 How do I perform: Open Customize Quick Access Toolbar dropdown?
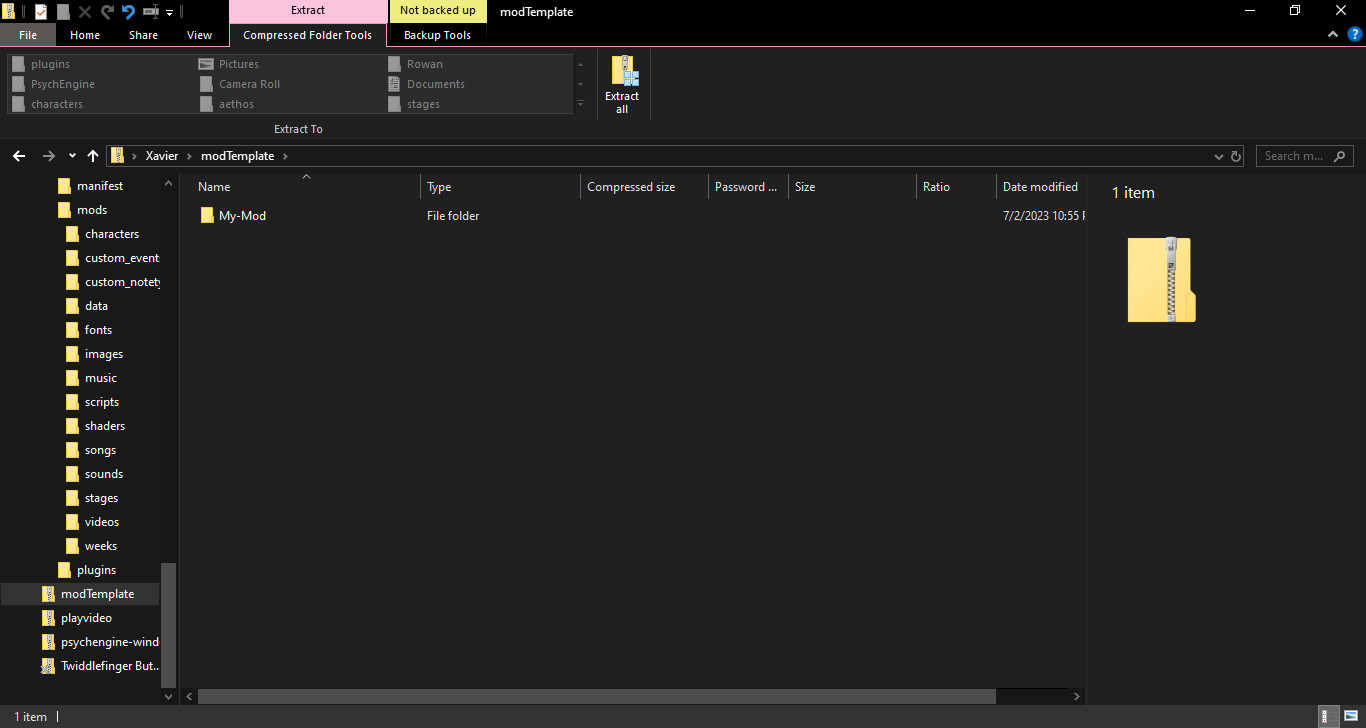click(169, 12)
